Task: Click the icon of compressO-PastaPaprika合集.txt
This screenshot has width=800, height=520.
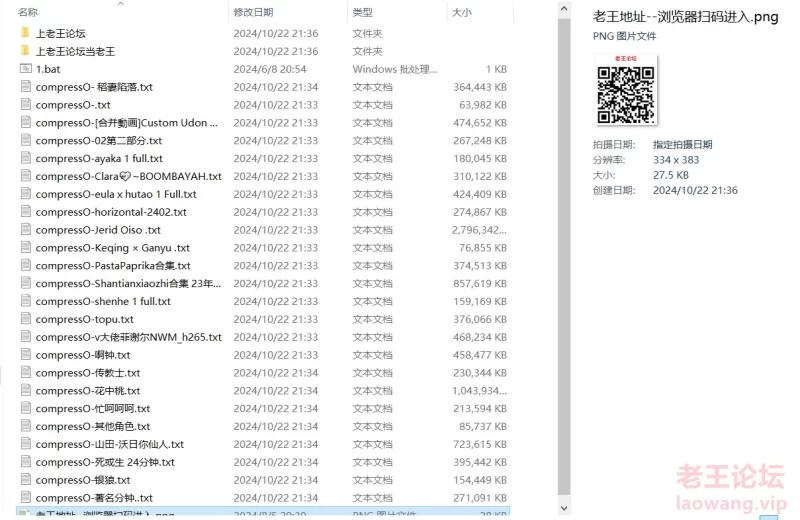Action: tap(26, 265)
